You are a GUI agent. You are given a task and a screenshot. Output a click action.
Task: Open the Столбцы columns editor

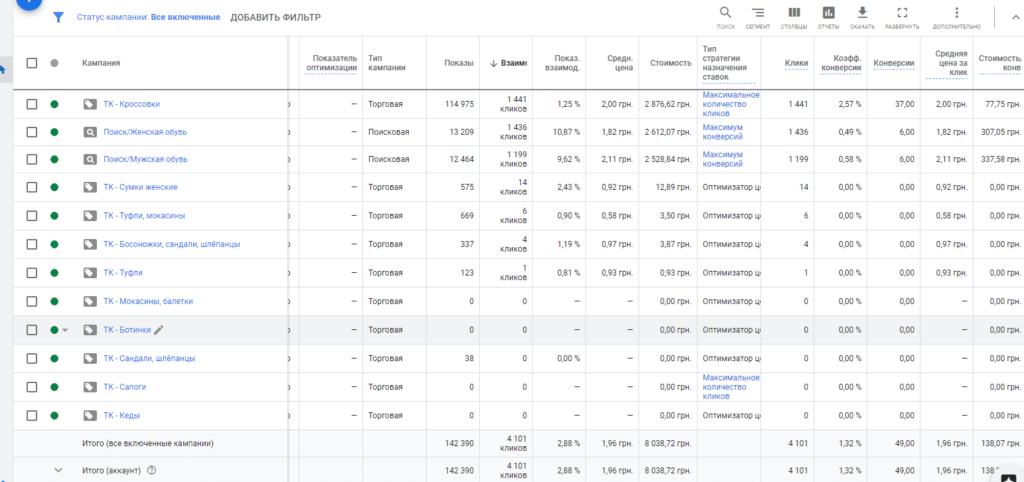coord(794,18)
